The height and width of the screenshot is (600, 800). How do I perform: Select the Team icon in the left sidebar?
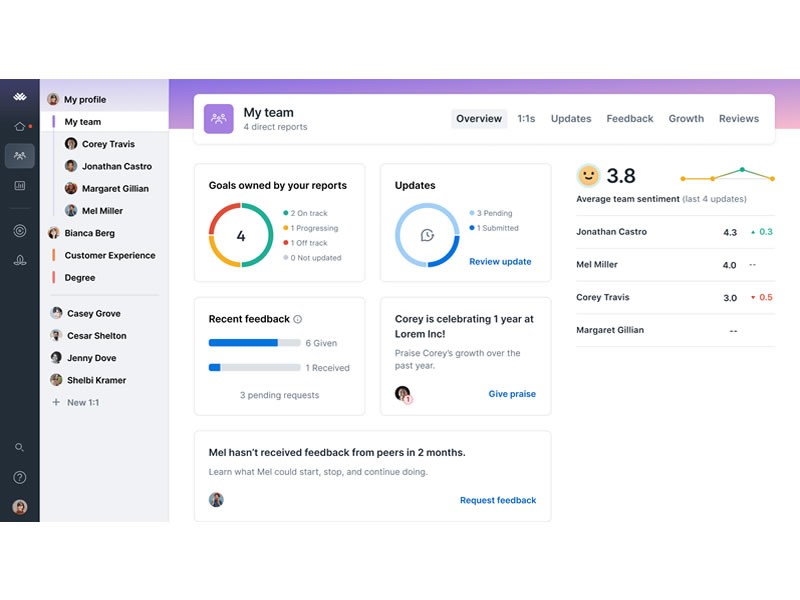coord(19,156)
